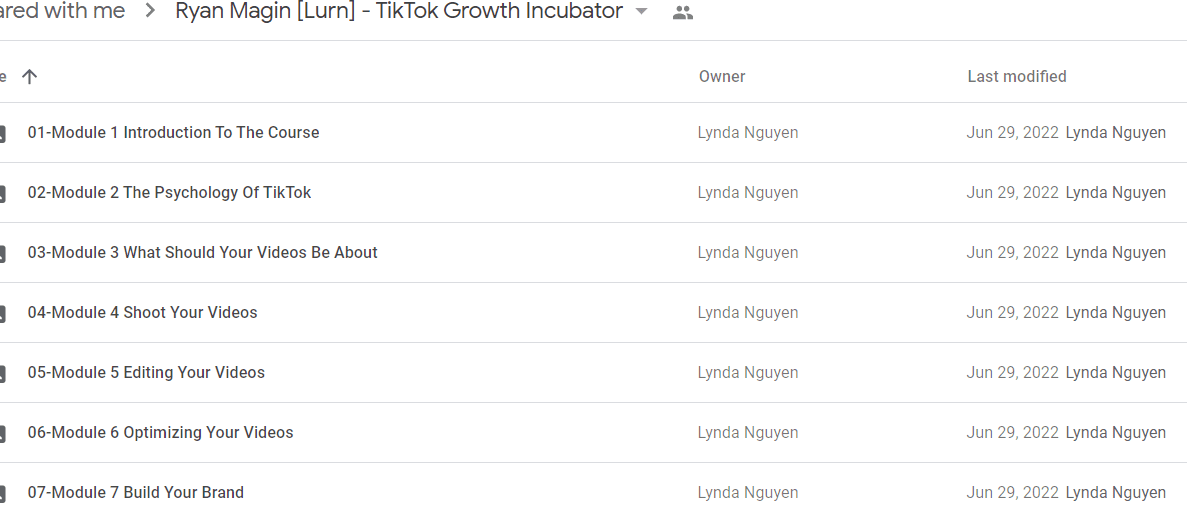Open the TikTok Growth Incubator folder dropdown arrow
Image resolution: width=1187 pixels, height=514 pixels.
click(642, 12)
